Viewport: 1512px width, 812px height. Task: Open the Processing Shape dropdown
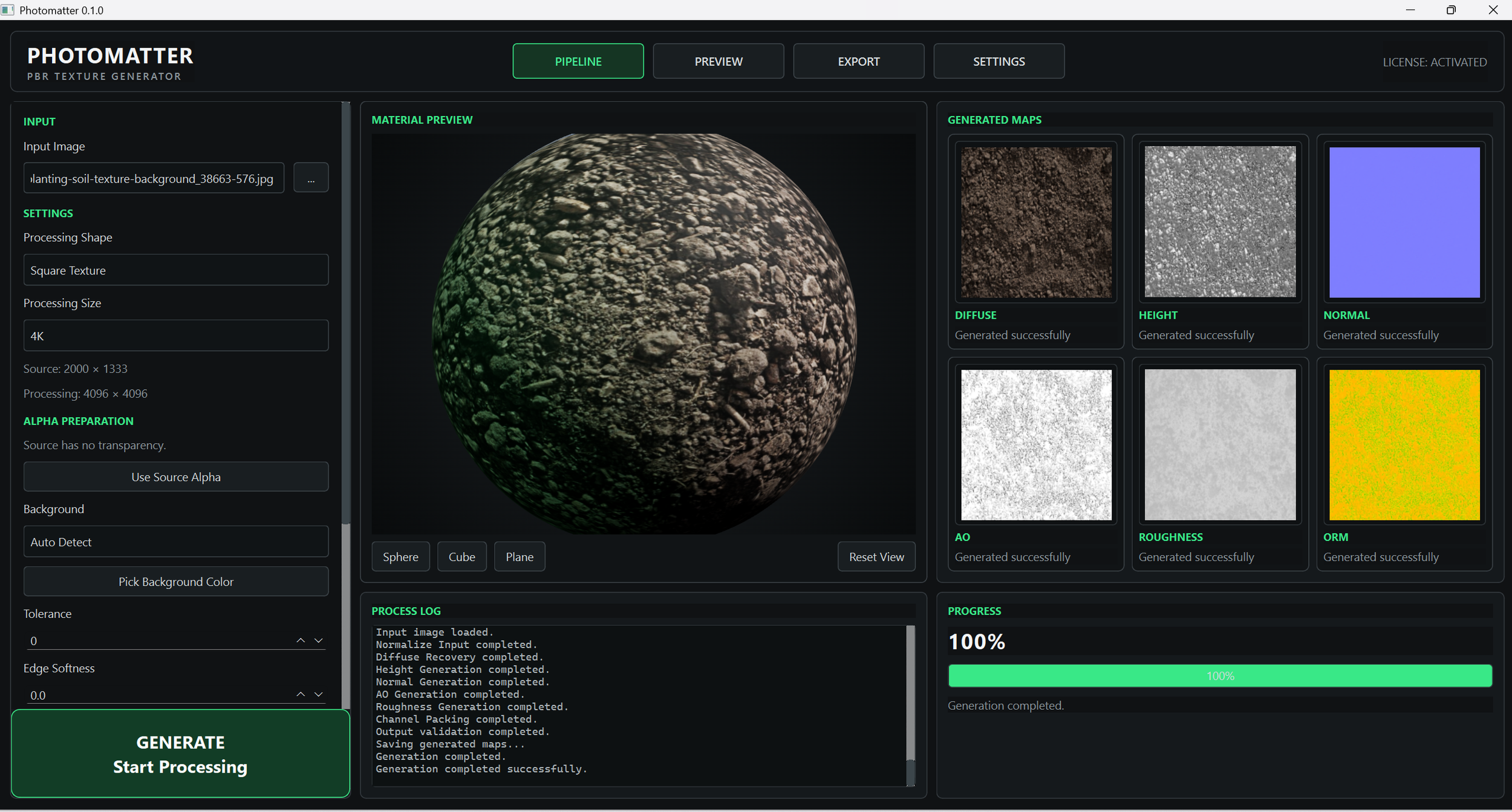point(176,270)
